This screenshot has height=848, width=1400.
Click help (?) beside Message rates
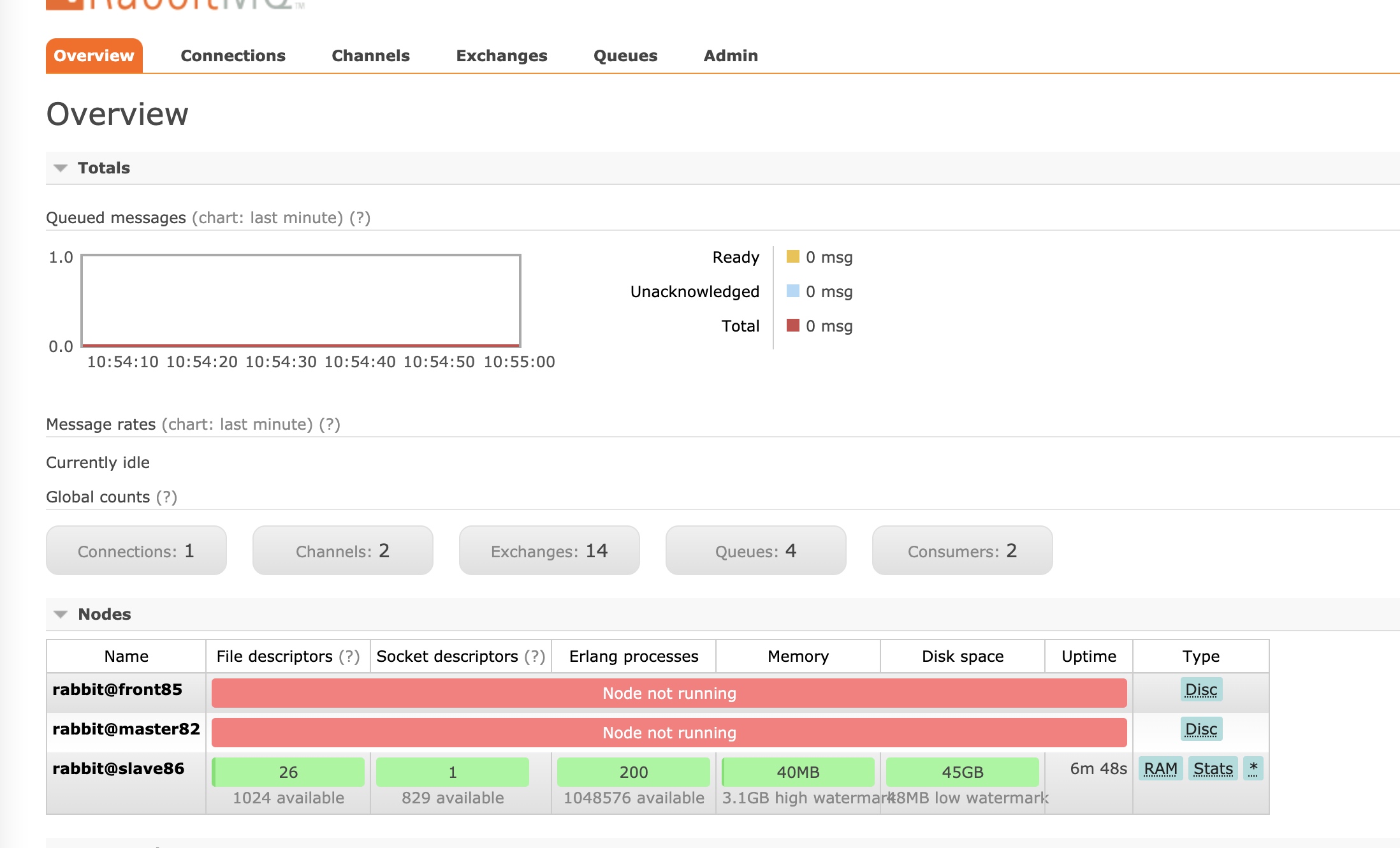click(330, 425)
